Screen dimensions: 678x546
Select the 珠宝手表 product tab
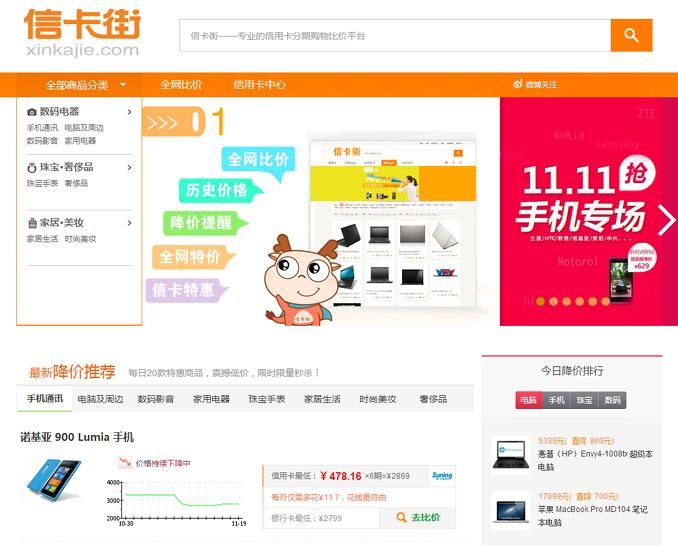[x=267, y=399]
